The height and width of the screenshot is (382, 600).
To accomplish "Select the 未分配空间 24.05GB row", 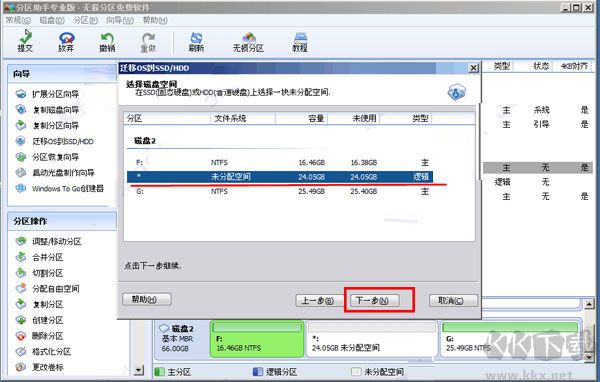I will point(280,176).
